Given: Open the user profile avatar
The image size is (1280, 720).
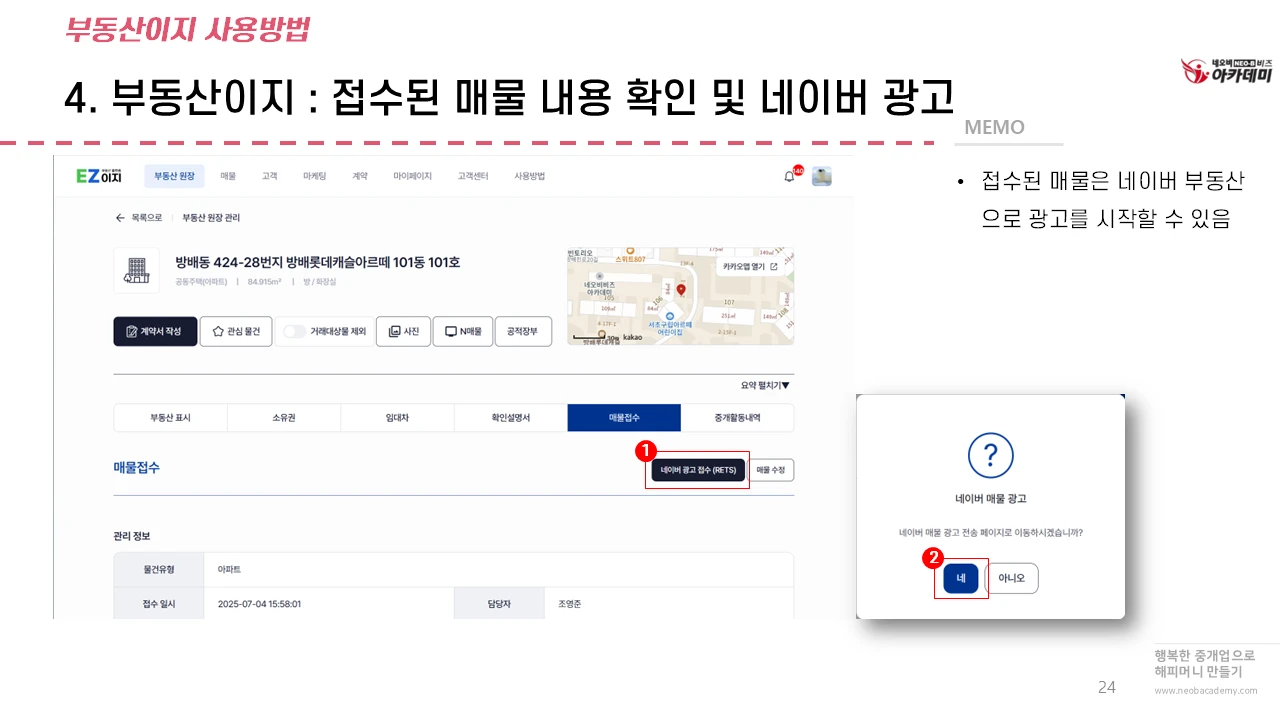Looking at the screenshot, I should pyautogui.click(x=822, y=176).
